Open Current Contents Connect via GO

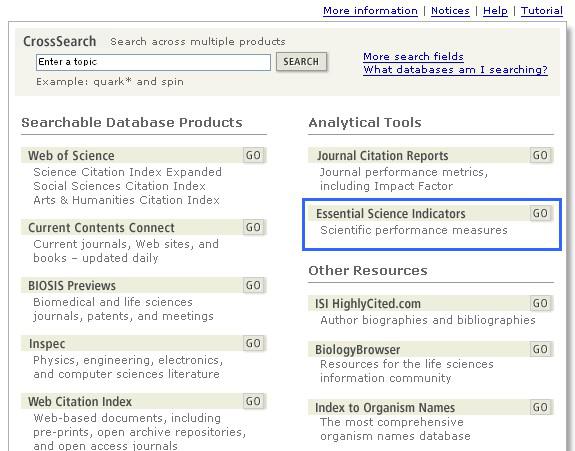[253, 227]
